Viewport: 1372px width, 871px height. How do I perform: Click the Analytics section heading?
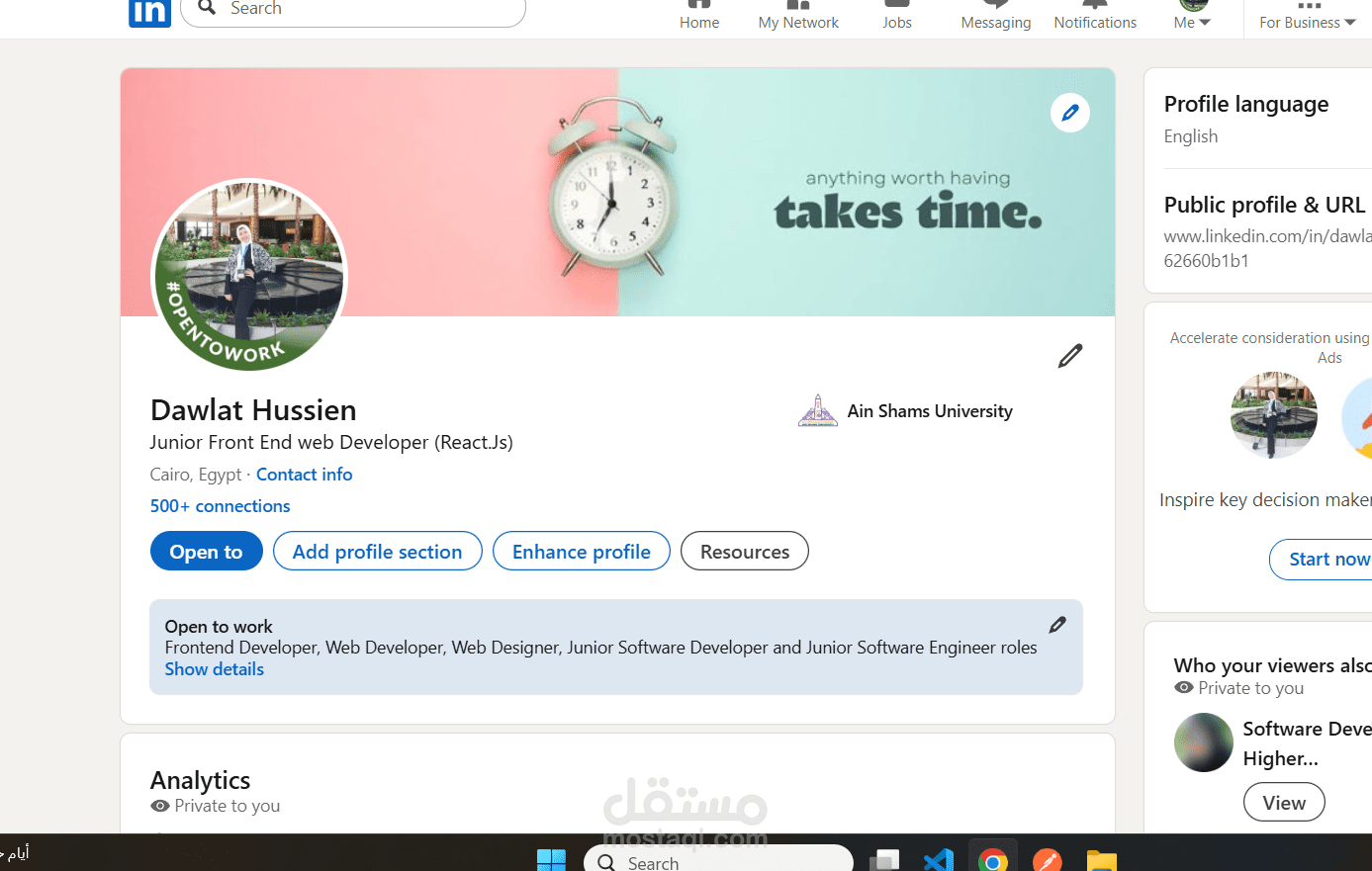[x=201, y=780]
